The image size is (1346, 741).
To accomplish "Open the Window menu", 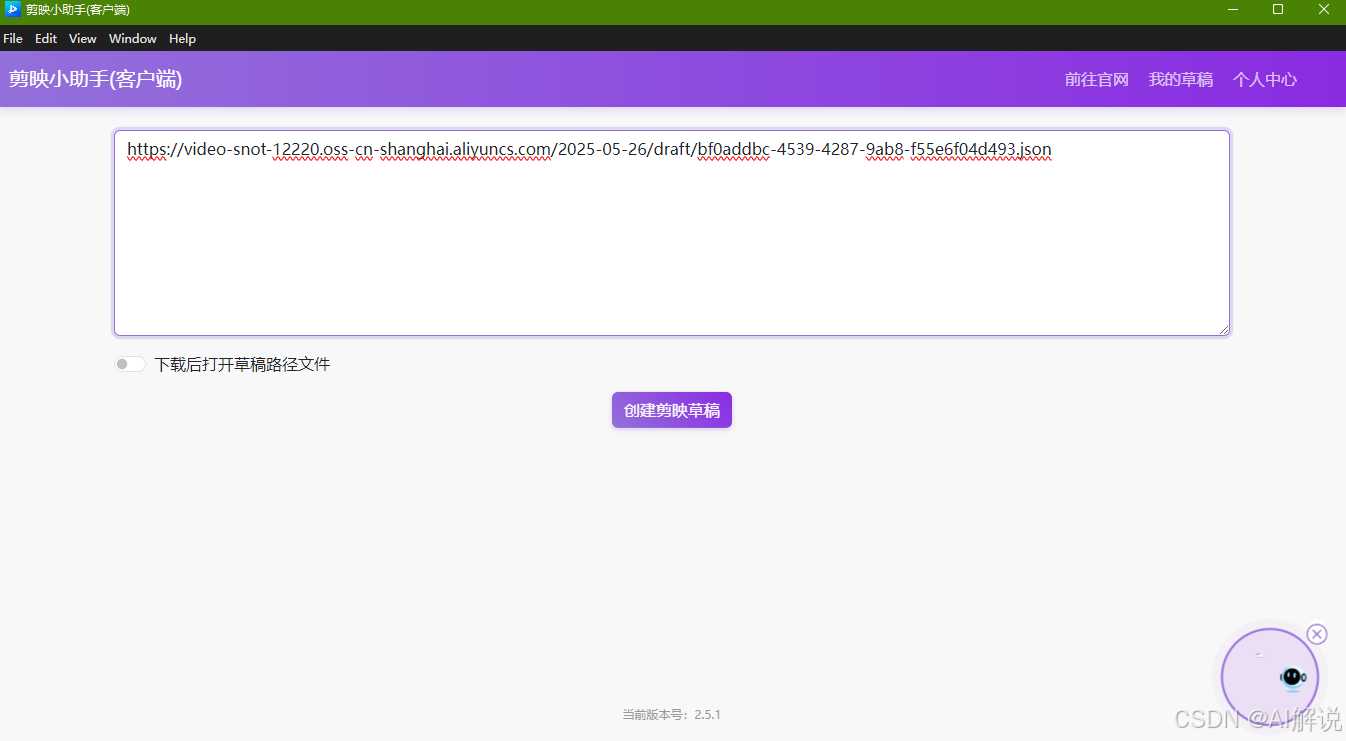I will 133,39.
